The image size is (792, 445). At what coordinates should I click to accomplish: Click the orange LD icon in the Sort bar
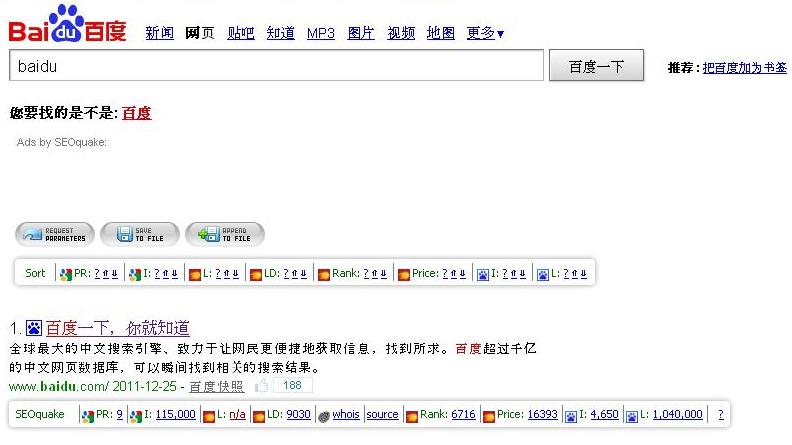256,274
